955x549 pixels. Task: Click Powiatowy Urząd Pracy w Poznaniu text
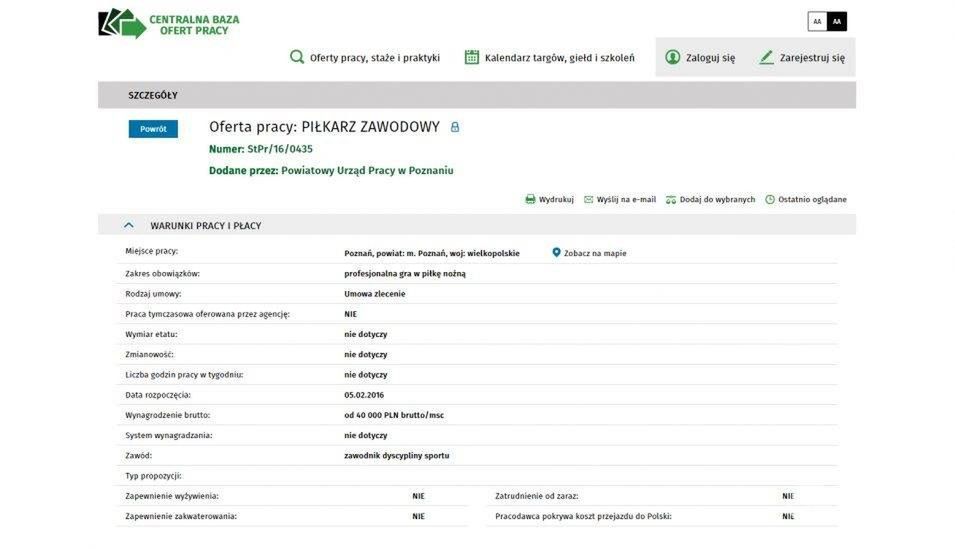pyautogui.click(x=367, y=171)
